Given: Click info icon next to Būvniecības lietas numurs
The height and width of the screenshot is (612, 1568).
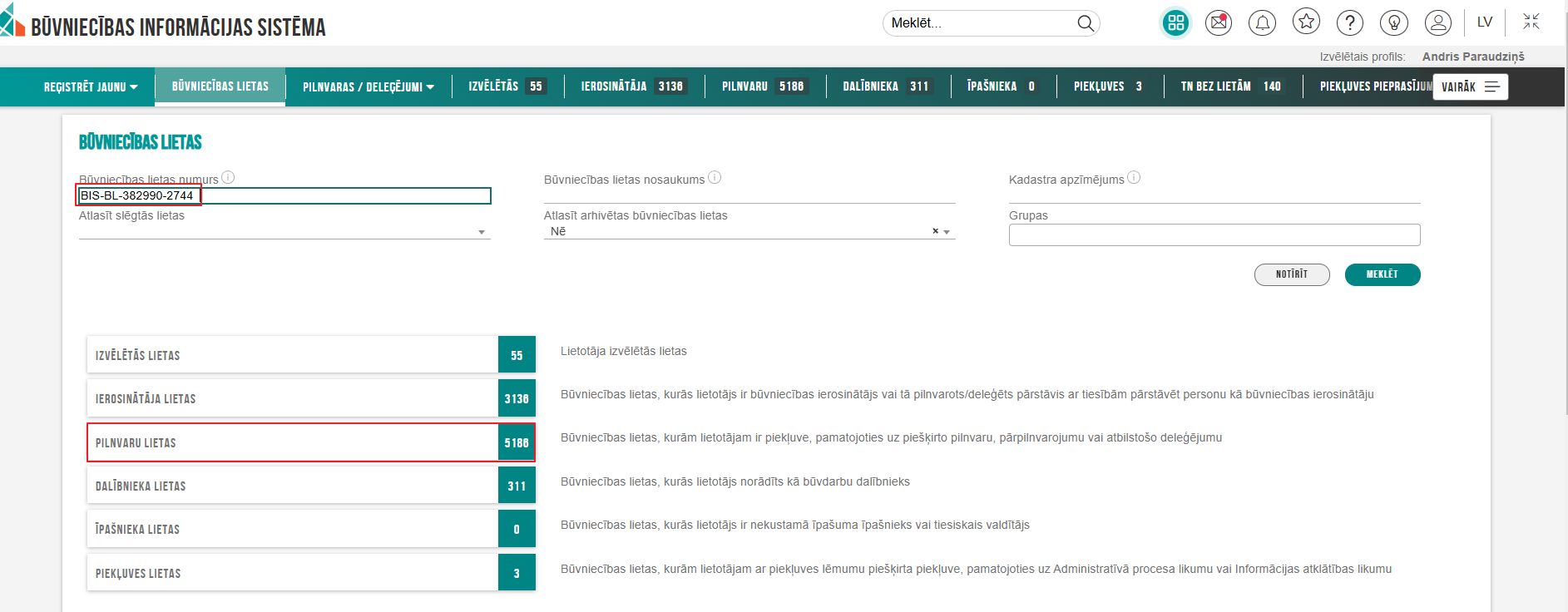Looking at the screenshot, I should point(228,177).
